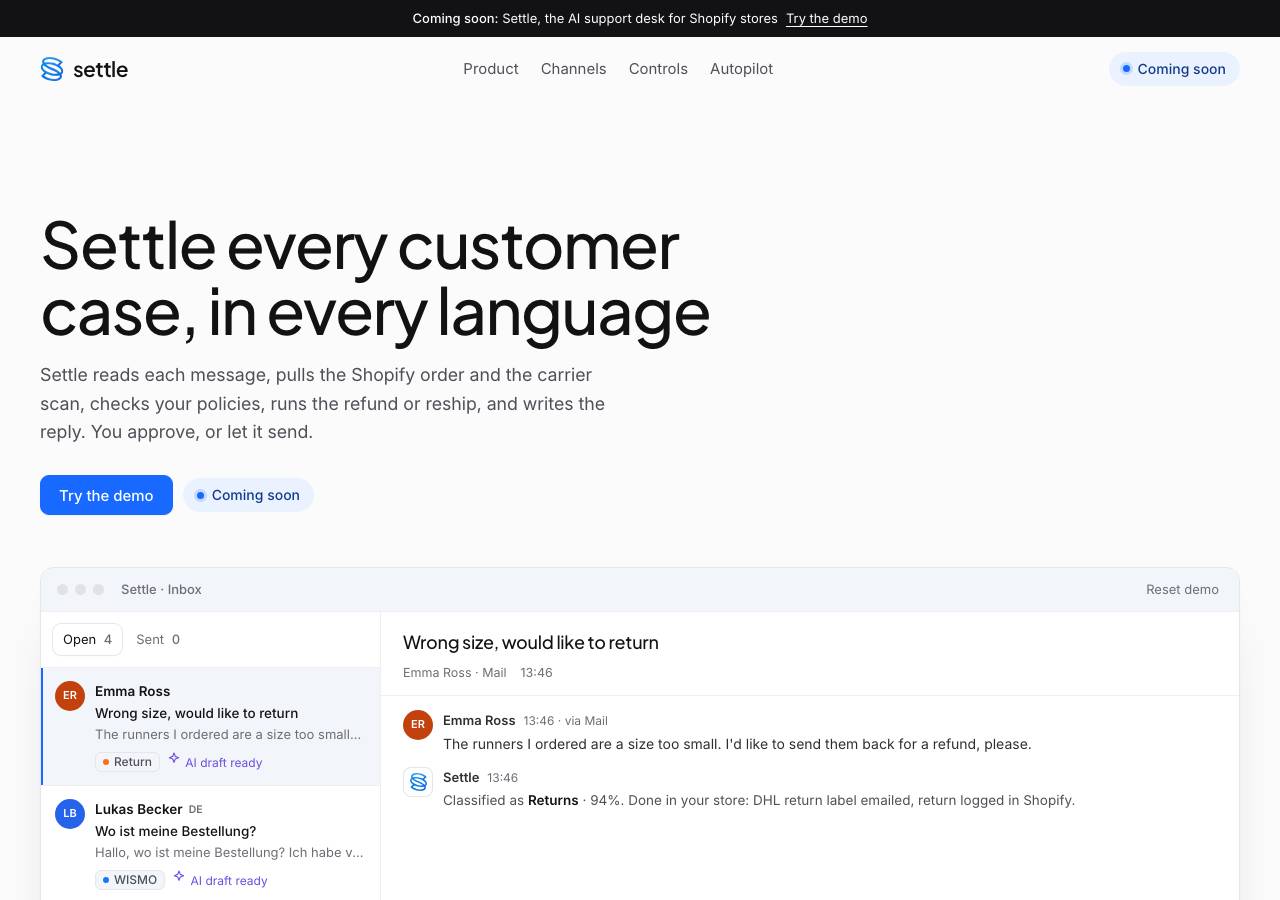
Task: Click the settle logo icon in header
Action: pyautogui.click(x=52, y=69)
